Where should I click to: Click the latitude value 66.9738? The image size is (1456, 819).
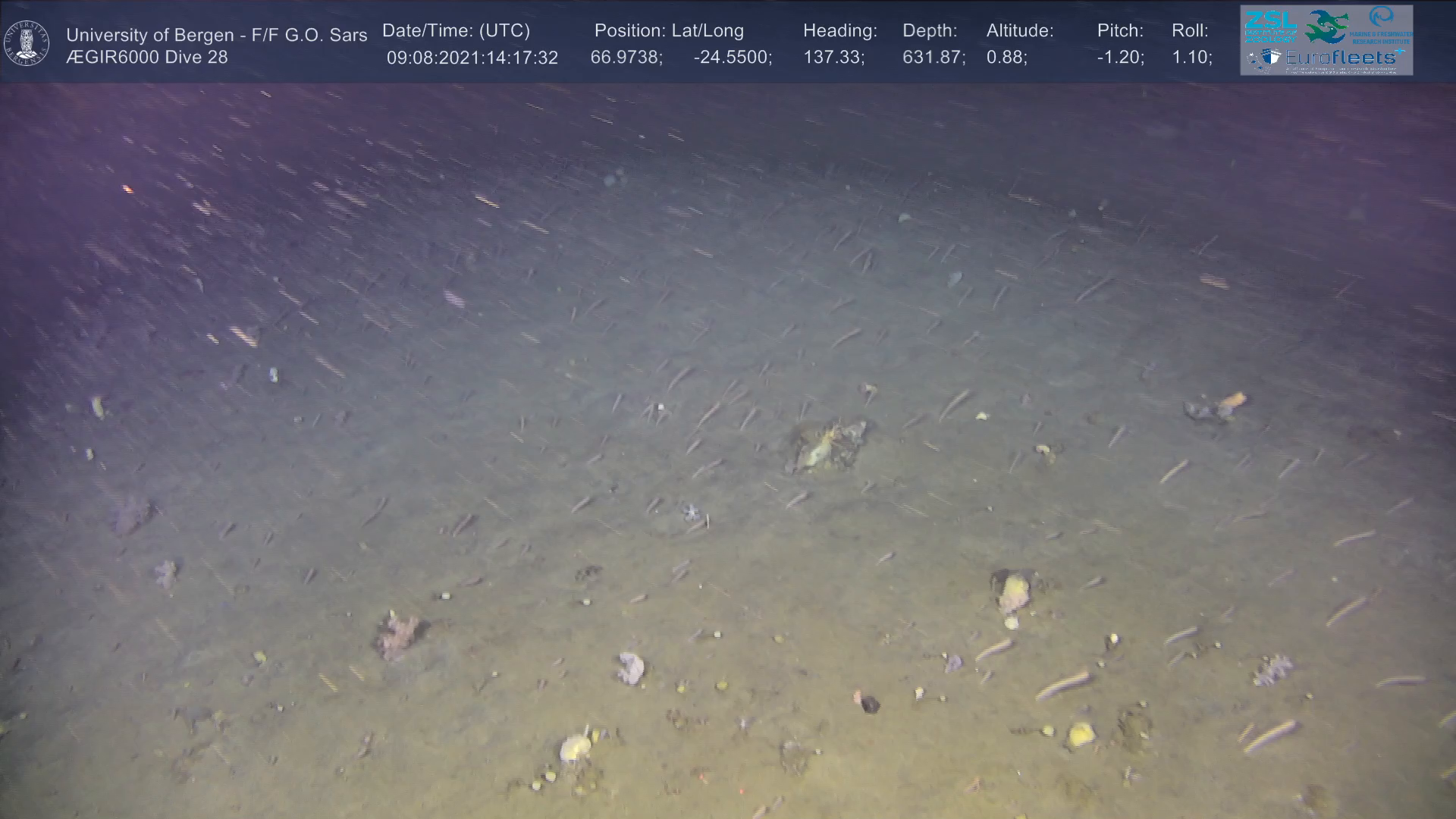(x=626, y=58)
